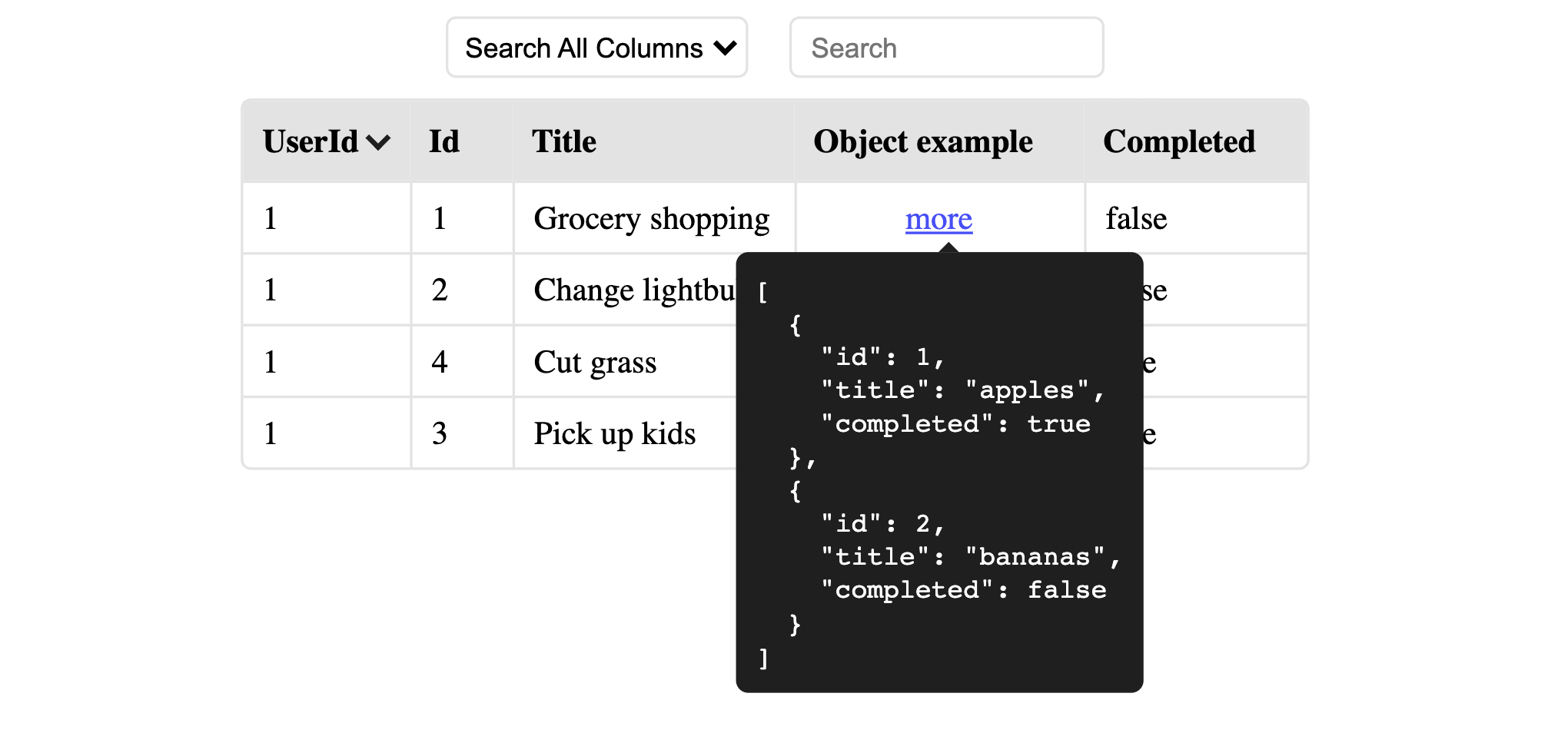Viewport: 1568px width, 733px height.
Task: Select the Grocery shopping title cell
Action: (651, 219)
